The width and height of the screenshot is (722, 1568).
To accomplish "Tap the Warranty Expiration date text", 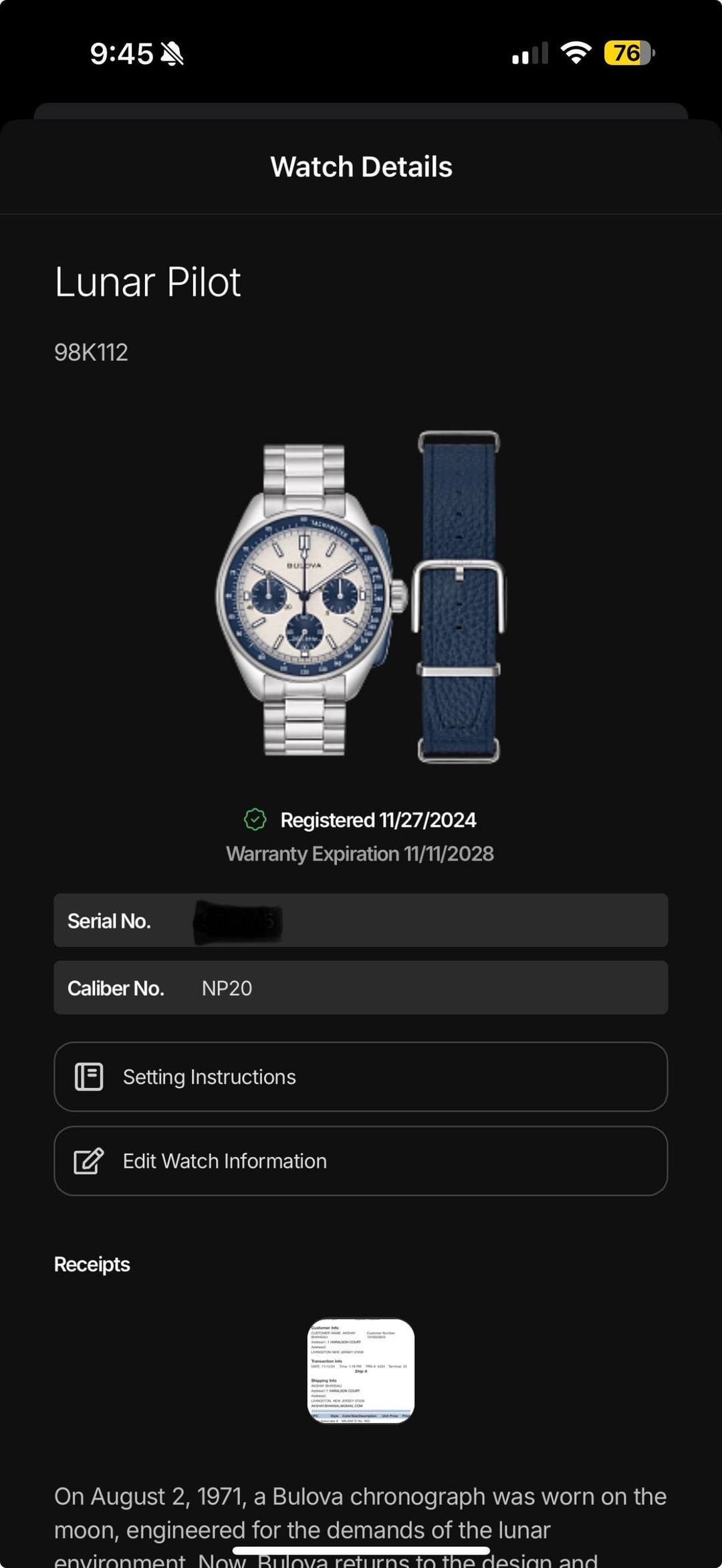I will (x=360, y=854).
